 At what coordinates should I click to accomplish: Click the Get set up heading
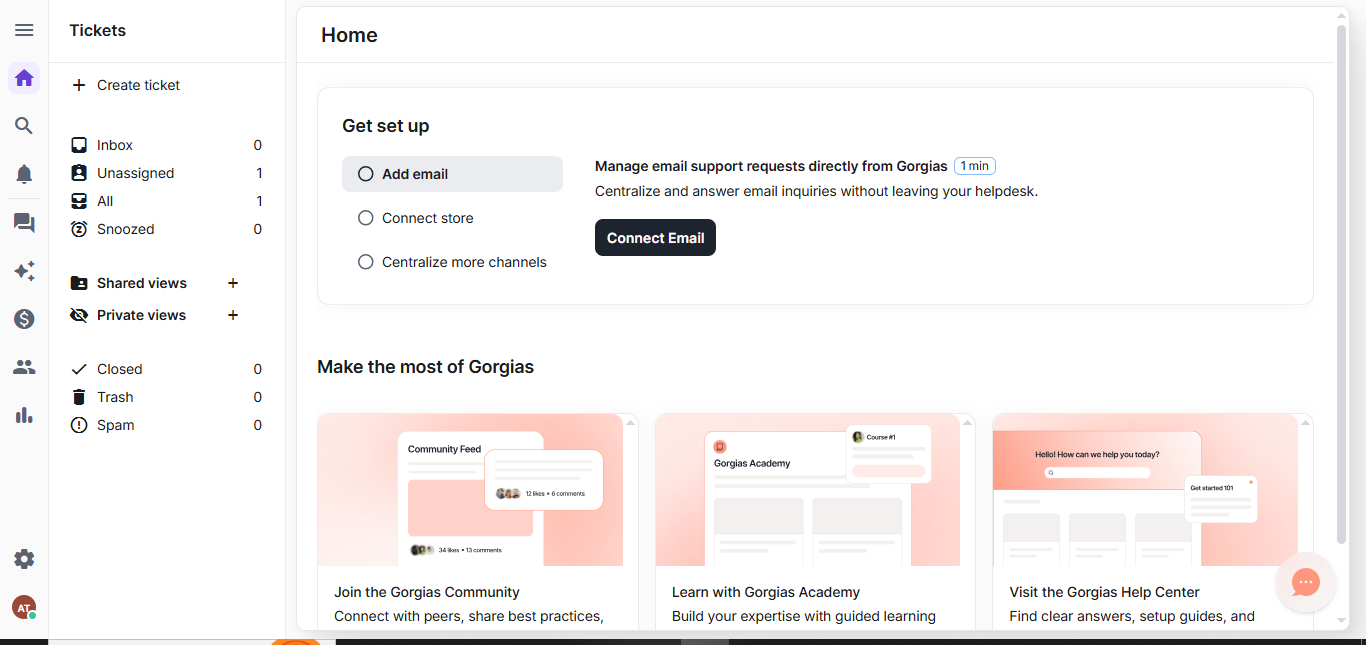[x=386, y=126]
